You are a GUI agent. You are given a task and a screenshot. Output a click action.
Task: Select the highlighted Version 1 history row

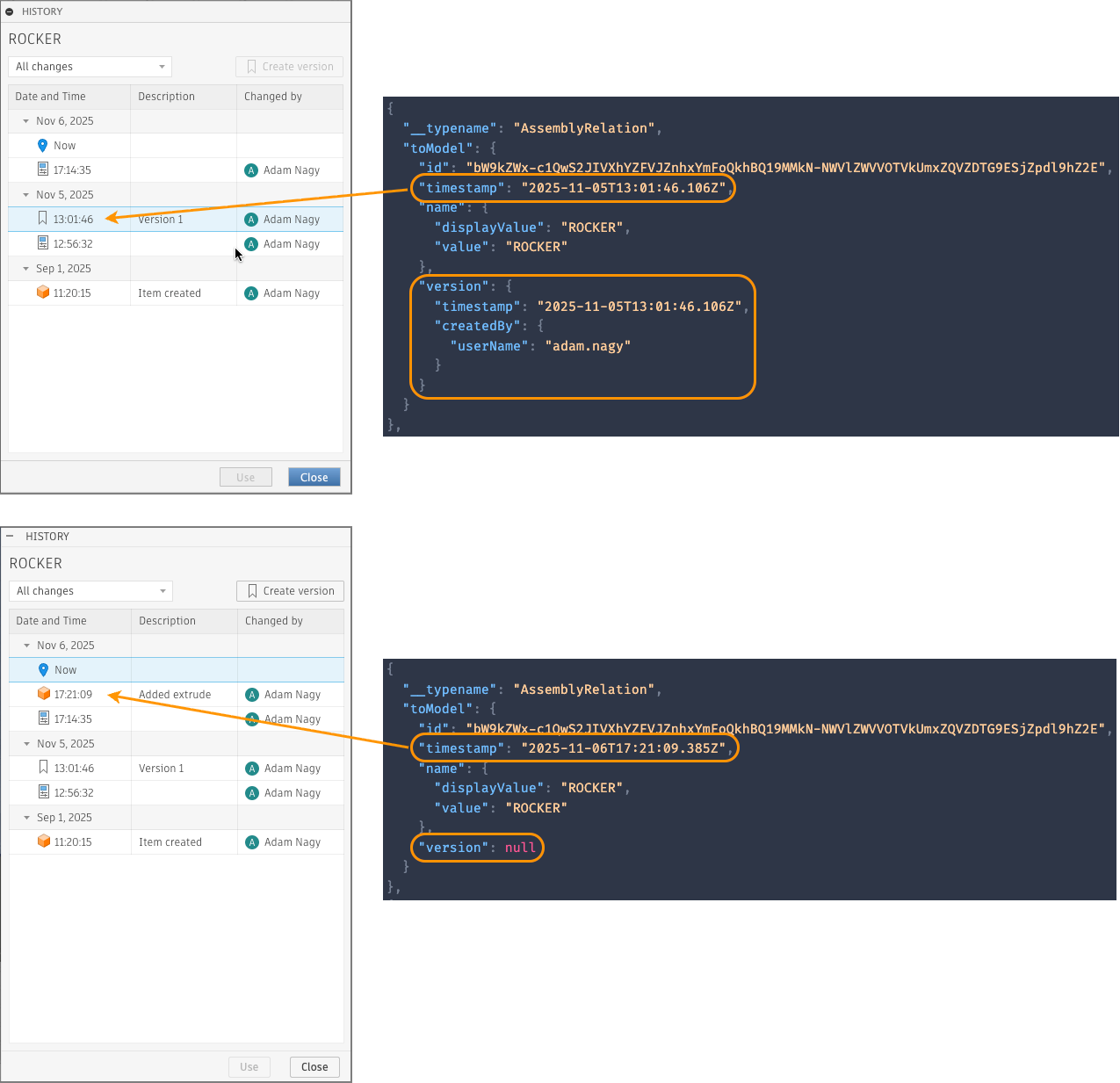[x=175, y=220]
